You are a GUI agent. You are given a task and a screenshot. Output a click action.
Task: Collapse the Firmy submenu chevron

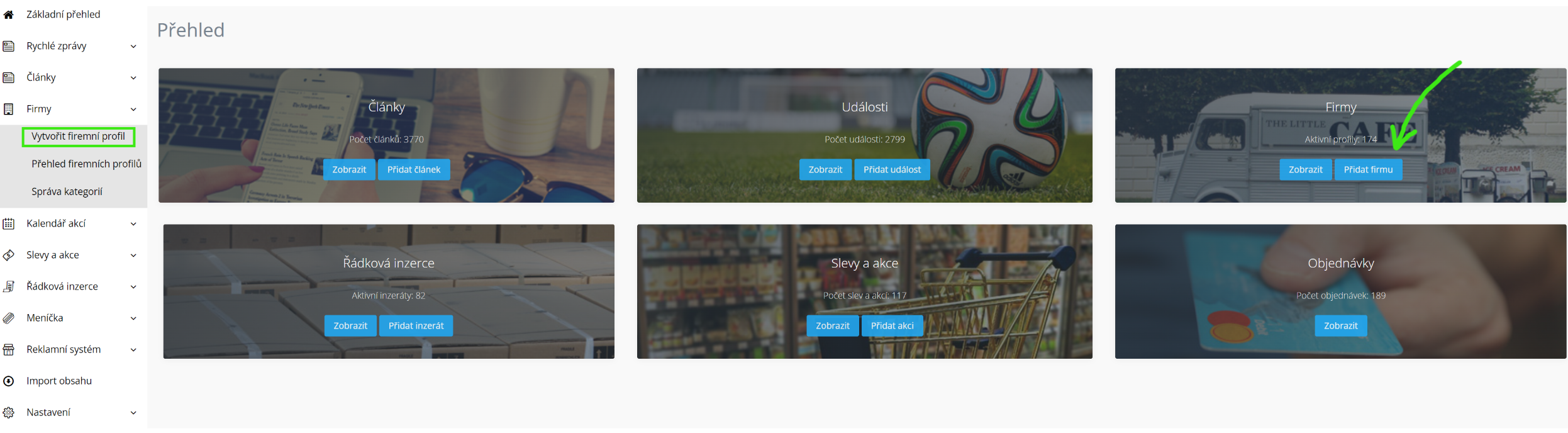133,110
